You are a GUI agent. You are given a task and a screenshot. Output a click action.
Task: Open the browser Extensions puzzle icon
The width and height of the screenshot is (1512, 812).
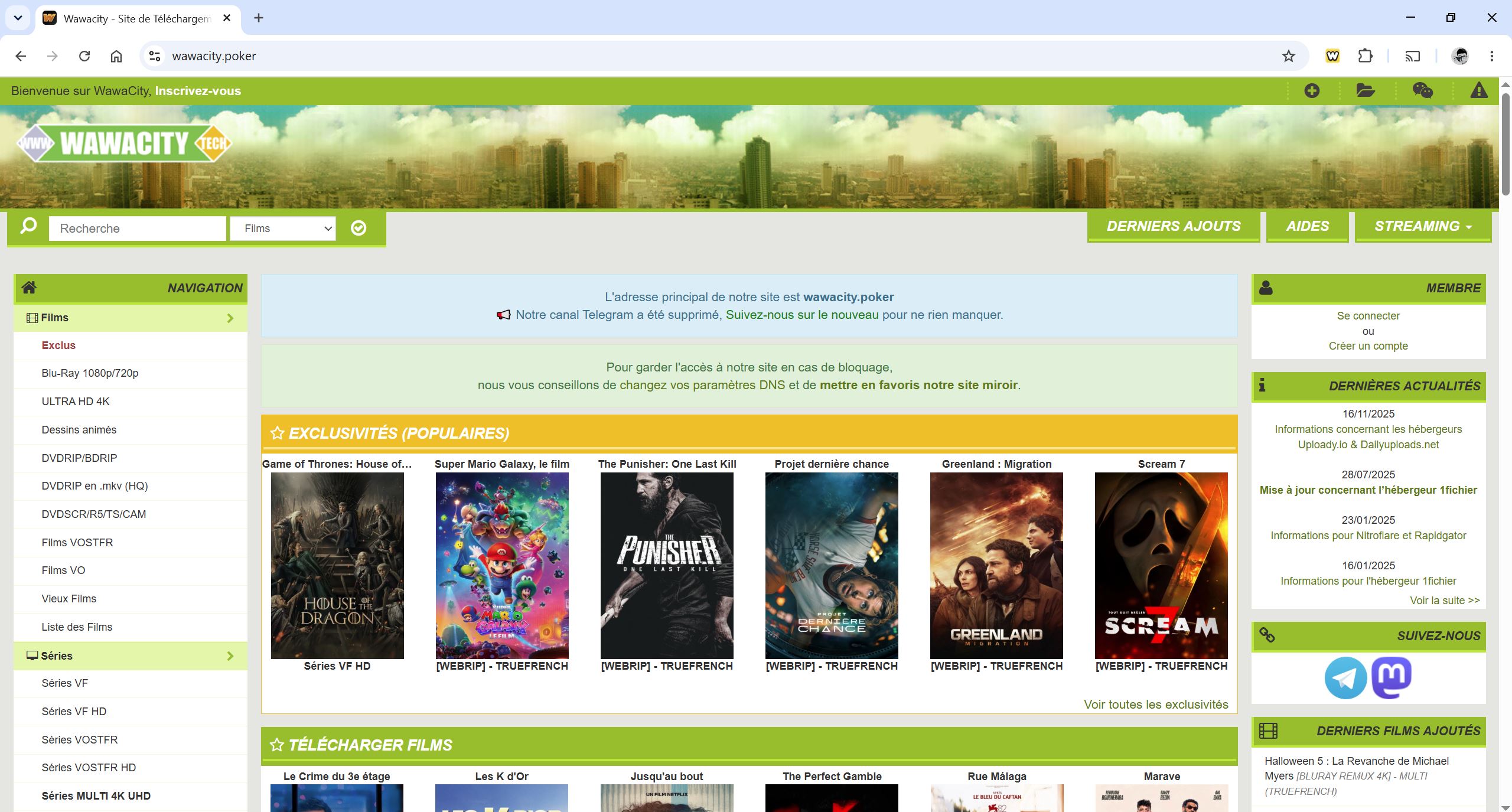1365,56
